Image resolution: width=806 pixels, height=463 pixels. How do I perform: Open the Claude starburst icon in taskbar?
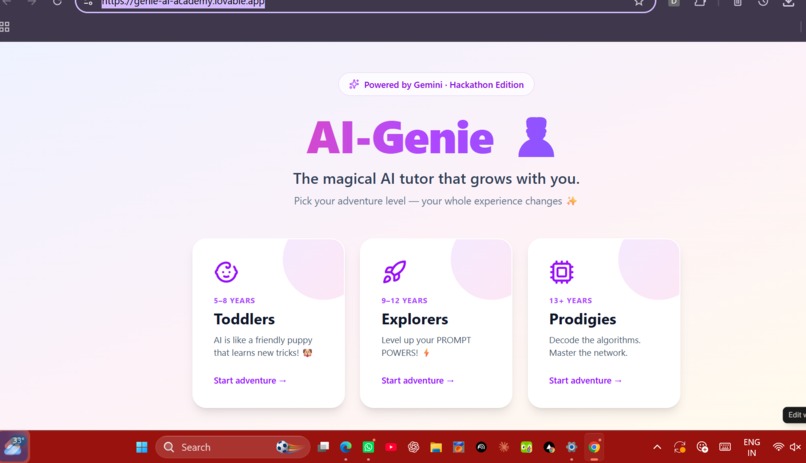[x=504, y=447]
